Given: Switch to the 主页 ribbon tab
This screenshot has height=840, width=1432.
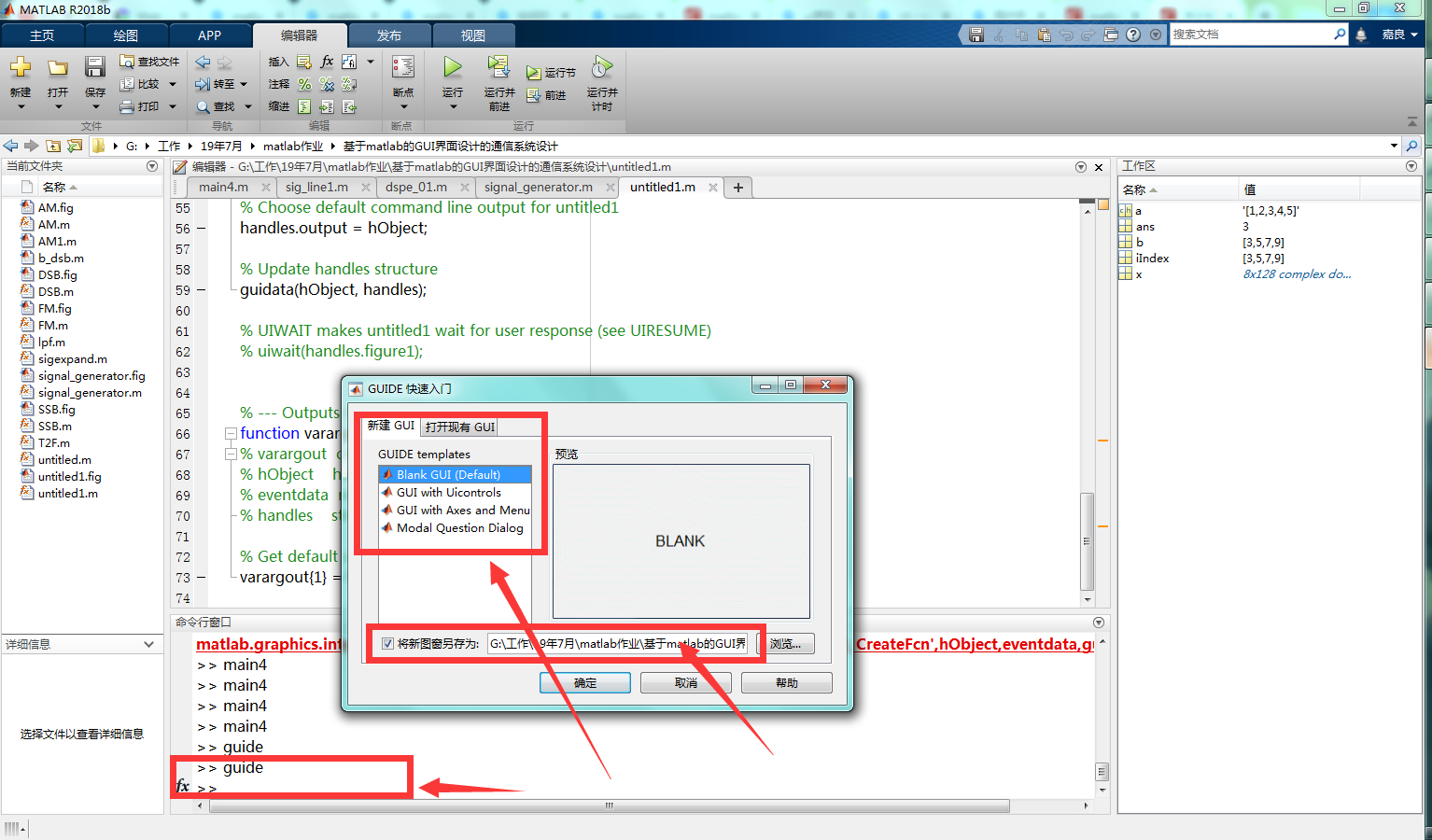Looking at the screenshot, I should coord(42,35).
